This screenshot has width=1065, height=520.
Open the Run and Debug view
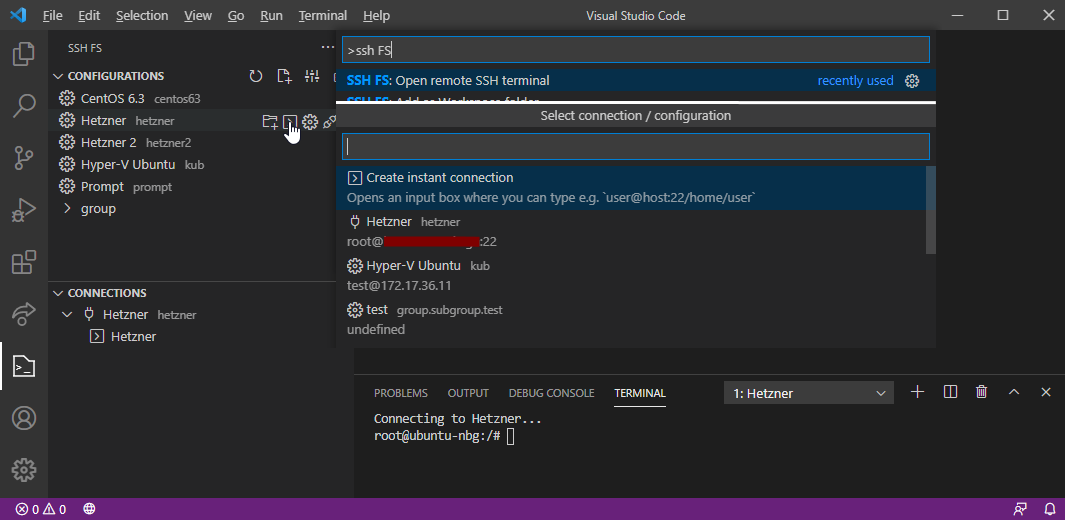pos(24,210)
